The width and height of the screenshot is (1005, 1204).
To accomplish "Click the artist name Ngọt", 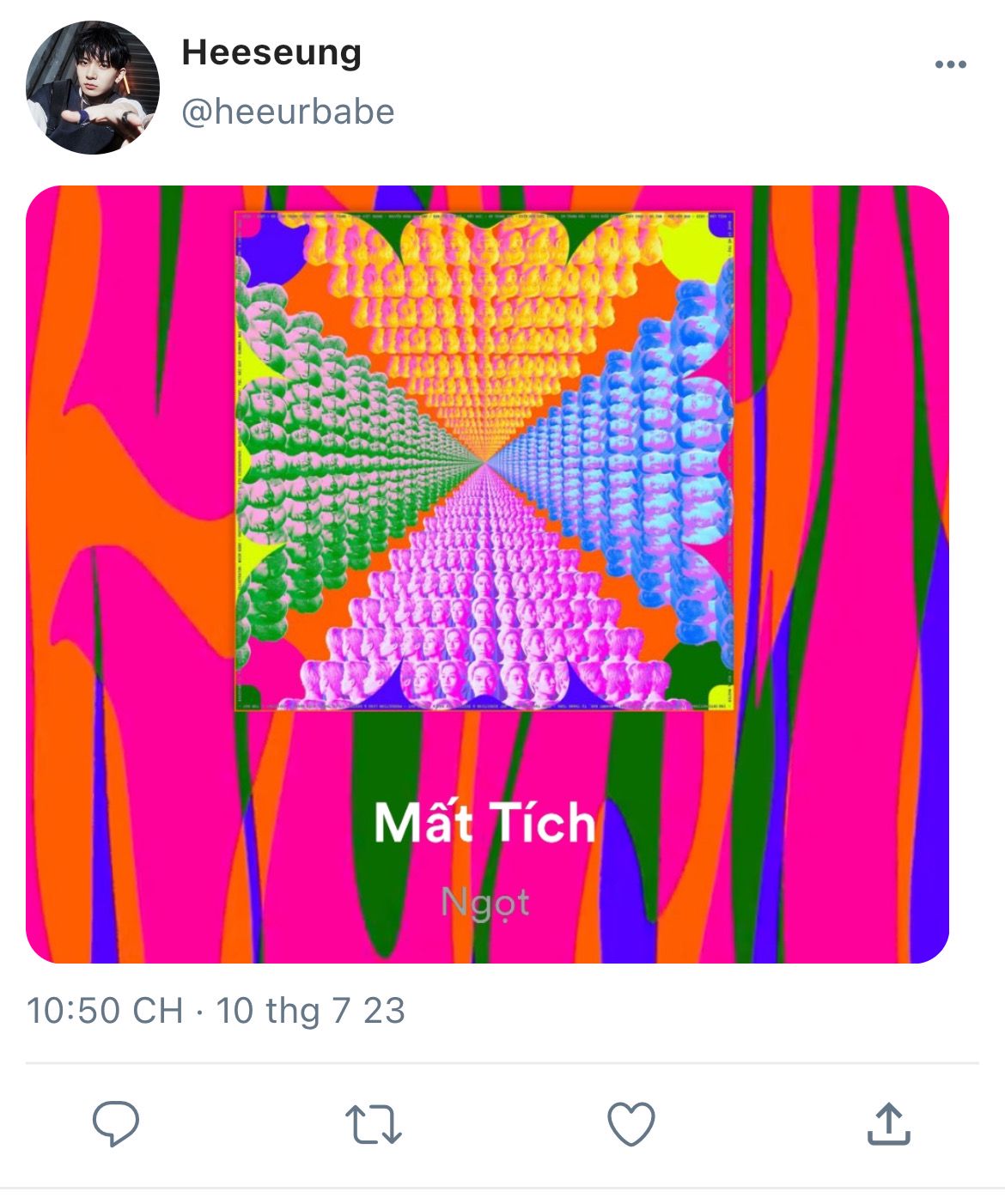I will point(485,903).
